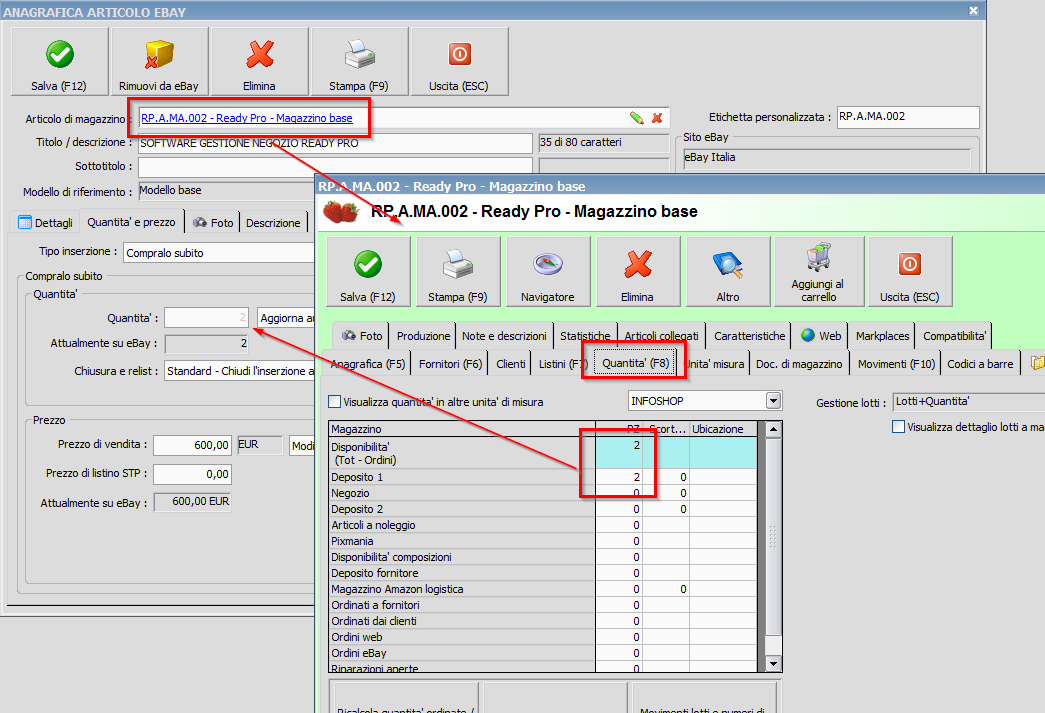Click the Ubicazione column header
The height and width of the screenshot is (713, 1045).
click(723, 429)
